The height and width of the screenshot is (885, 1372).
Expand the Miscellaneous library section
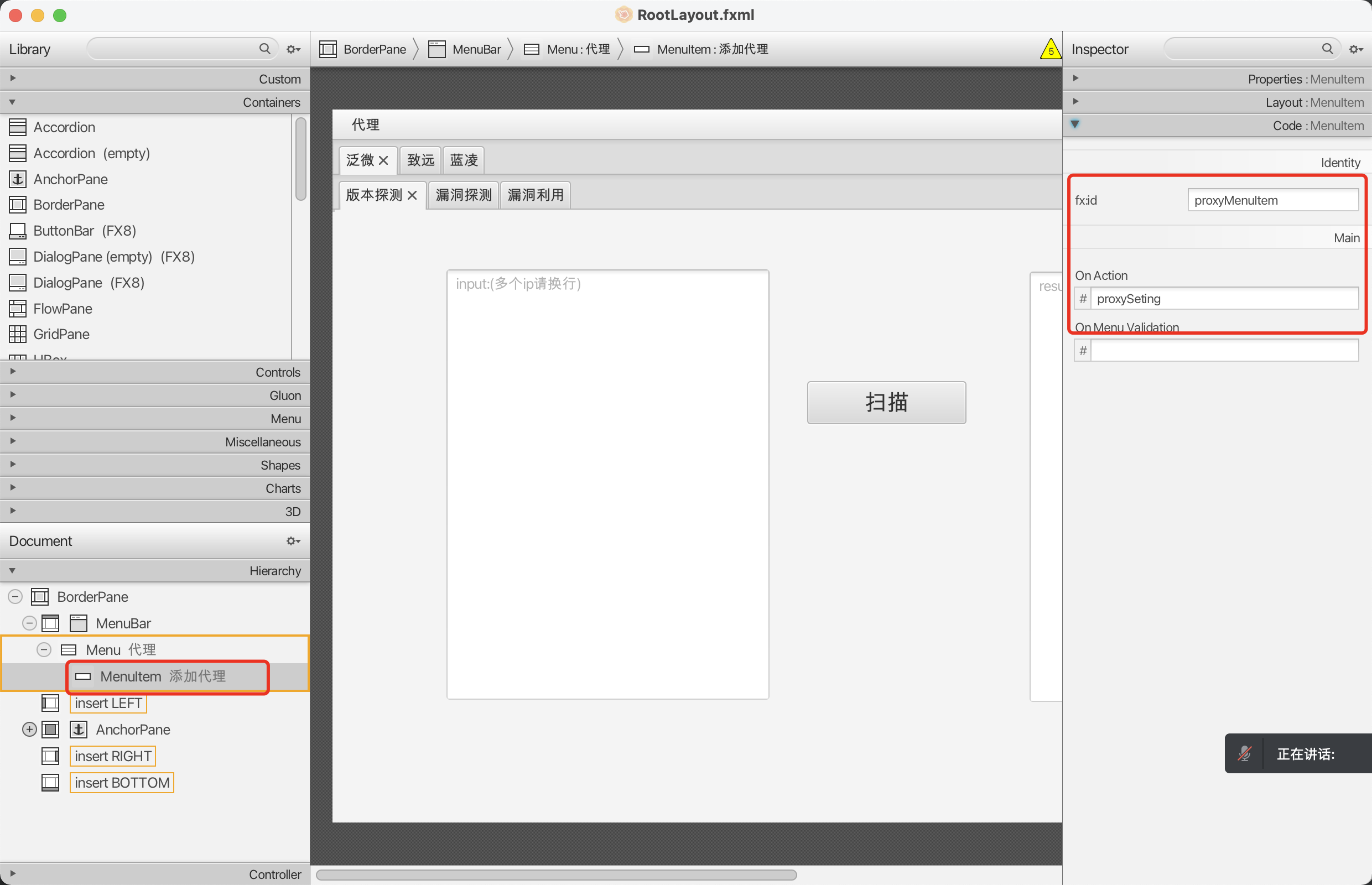[x=13, y=441]
